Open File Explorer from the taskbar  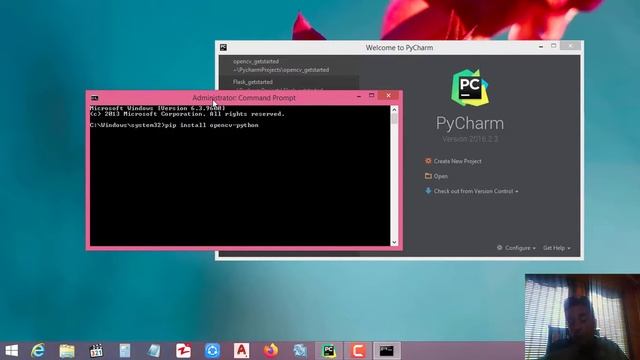pyautogui.click(x=67, y=351)
